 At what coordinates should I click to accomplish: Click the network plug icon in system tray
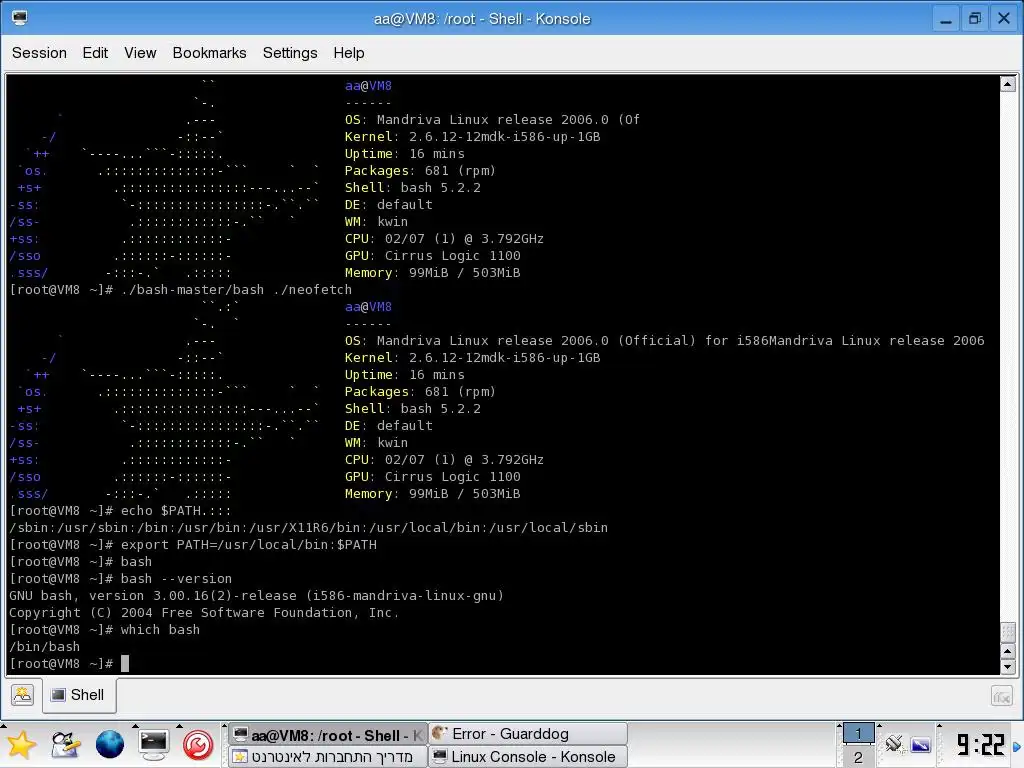[x=893, y=744]
